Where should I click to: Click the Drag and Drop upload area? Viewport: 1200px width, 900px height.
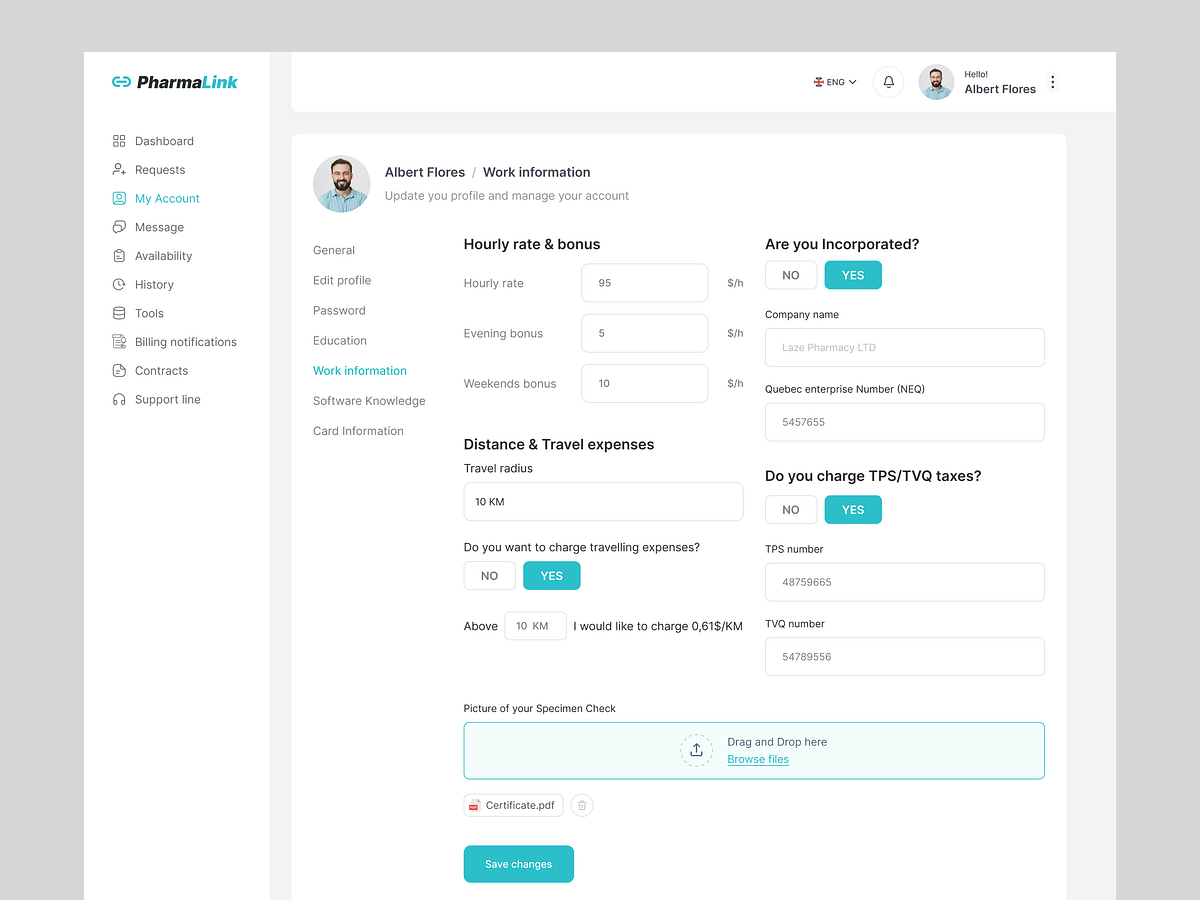click(754, 751)
